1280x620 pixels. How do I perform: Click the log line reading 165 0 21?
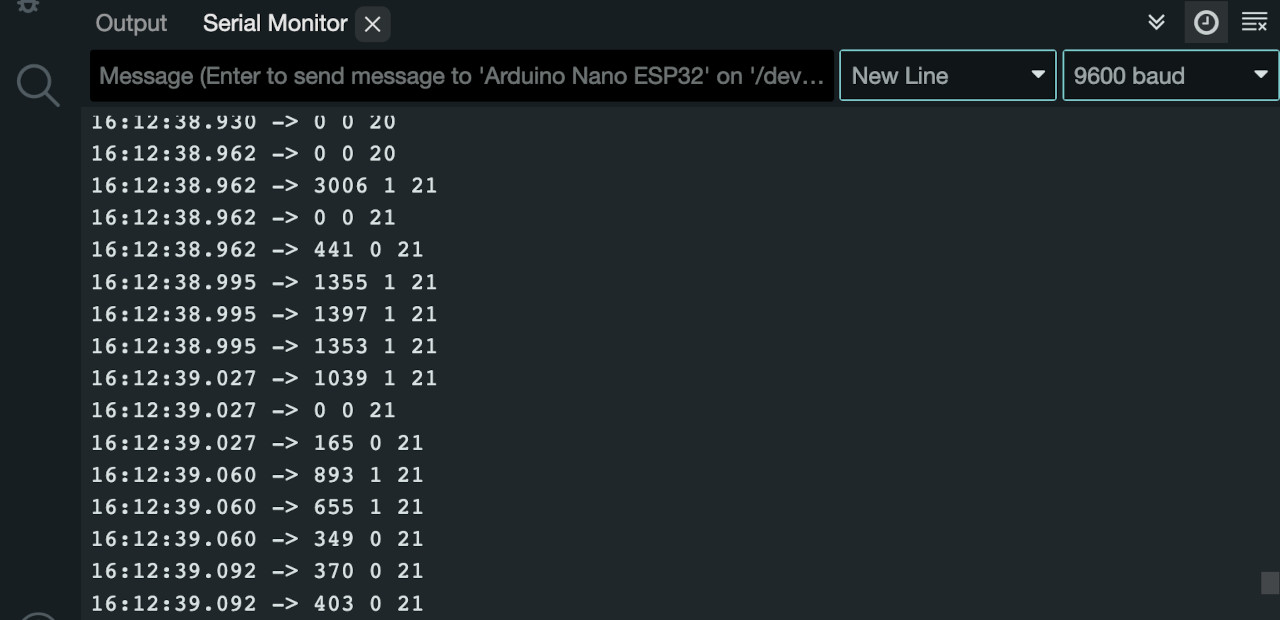(257, 443)
